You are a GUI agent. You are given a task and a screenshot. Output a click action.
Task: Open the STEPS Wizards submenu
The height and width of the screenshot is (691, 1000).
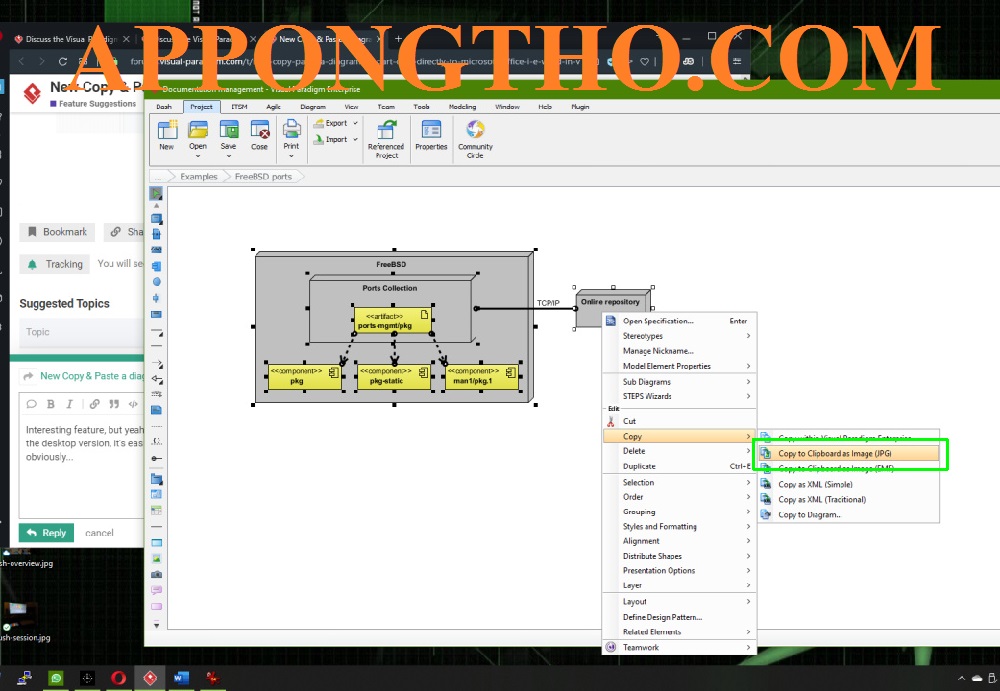pyautogui.click(x=680, y=396)
